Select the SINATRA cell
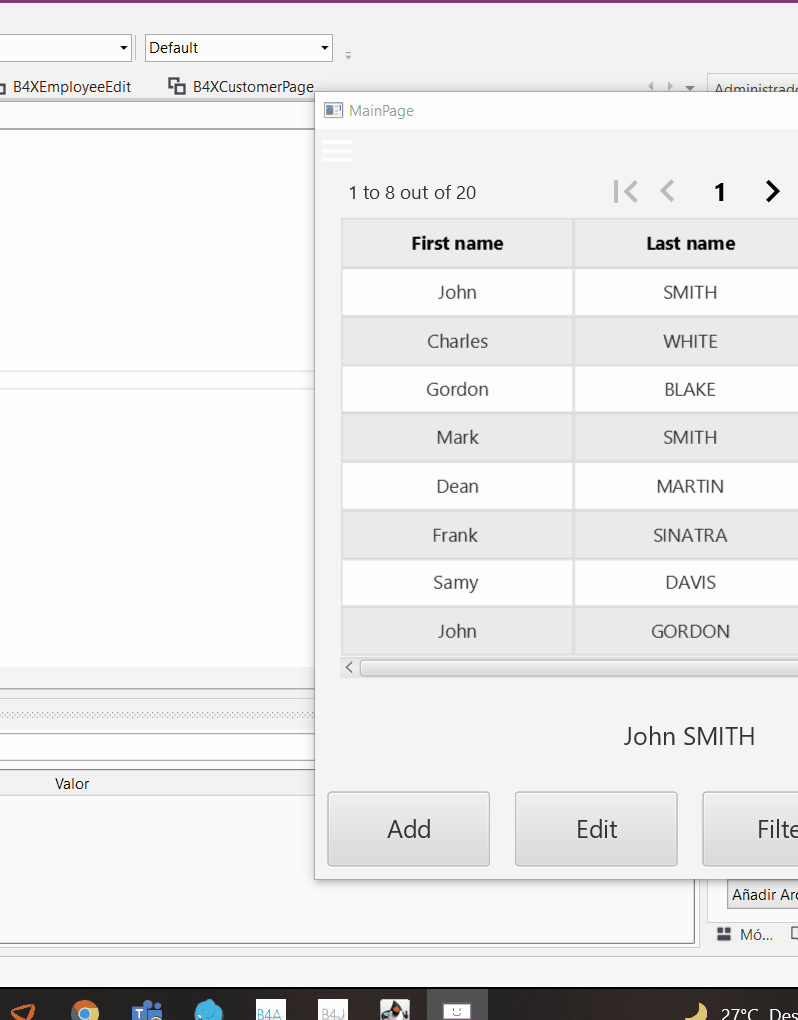The width and height of the screenshot is (798, 1020). pos(687,535)
